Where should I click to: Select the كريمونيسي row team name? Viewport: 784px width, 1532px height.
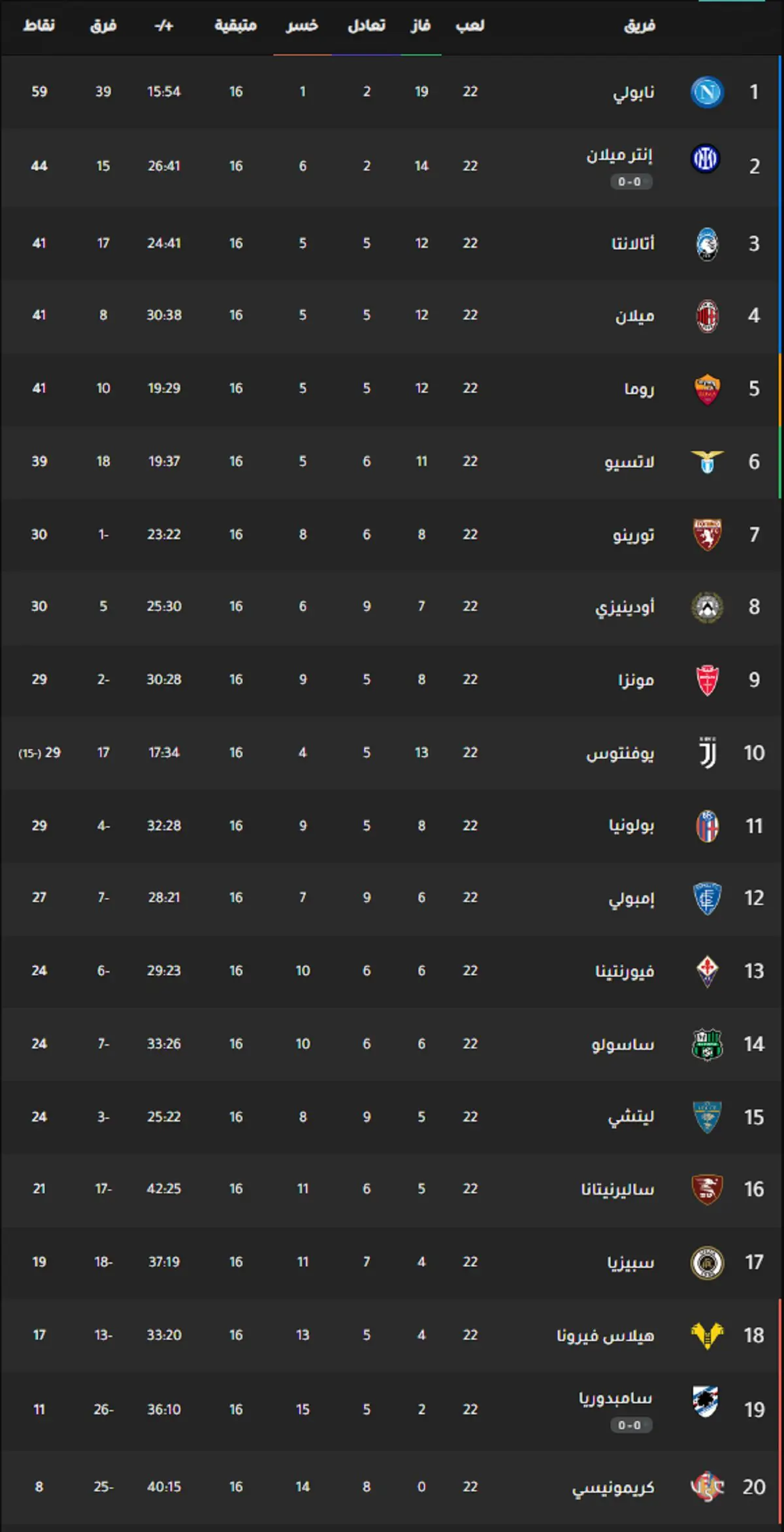[x=613, y=1488]
